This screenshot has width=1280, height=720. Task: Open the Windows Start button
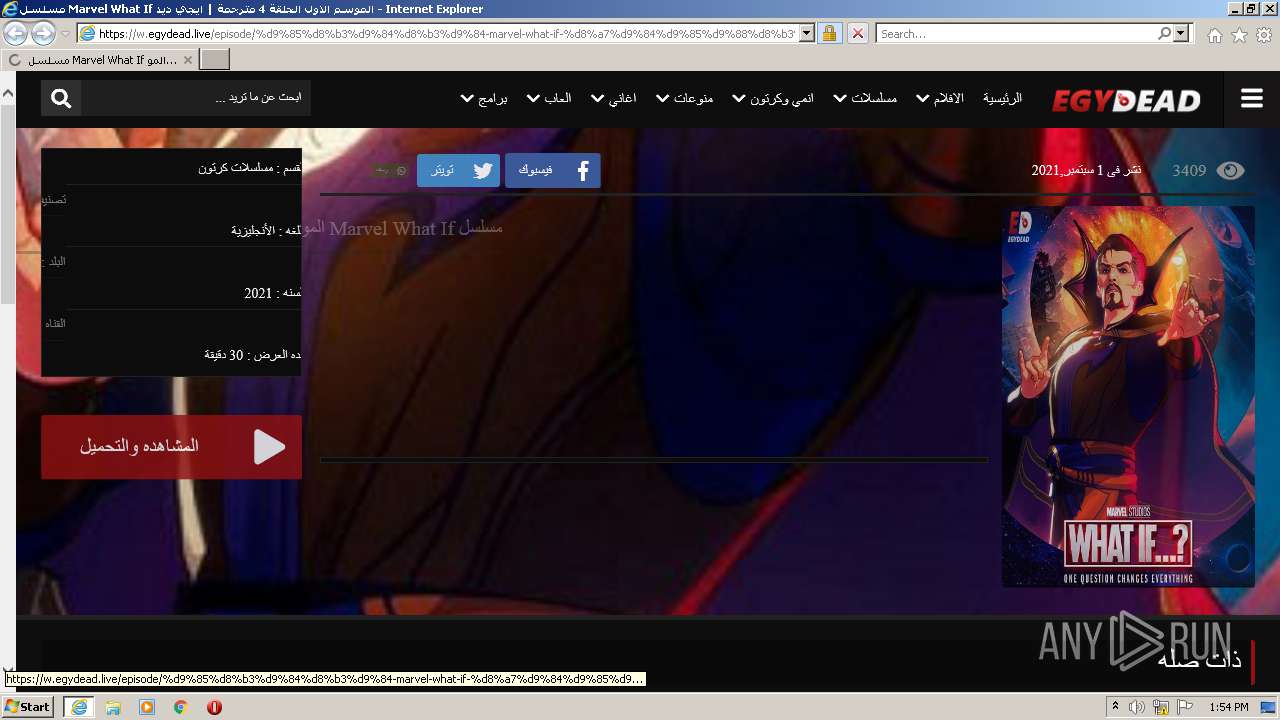pyautogui.click(x=29, y=707)
